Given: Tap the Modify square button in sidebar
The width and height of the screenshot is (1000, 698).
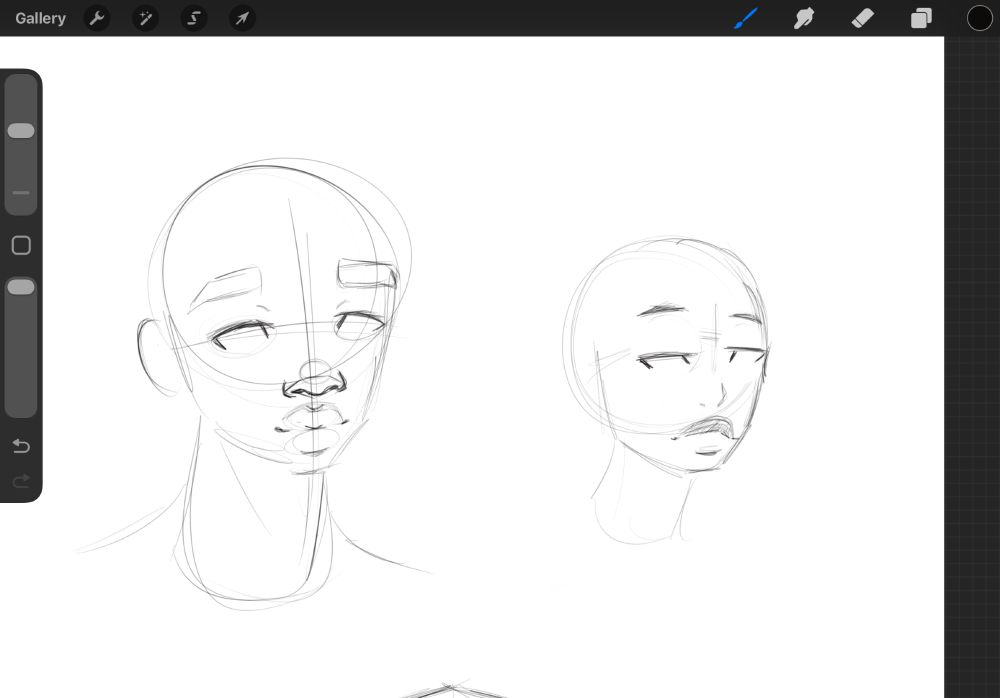Looking at the screenshot, I should pyautogui.click(x=21, y=246).
